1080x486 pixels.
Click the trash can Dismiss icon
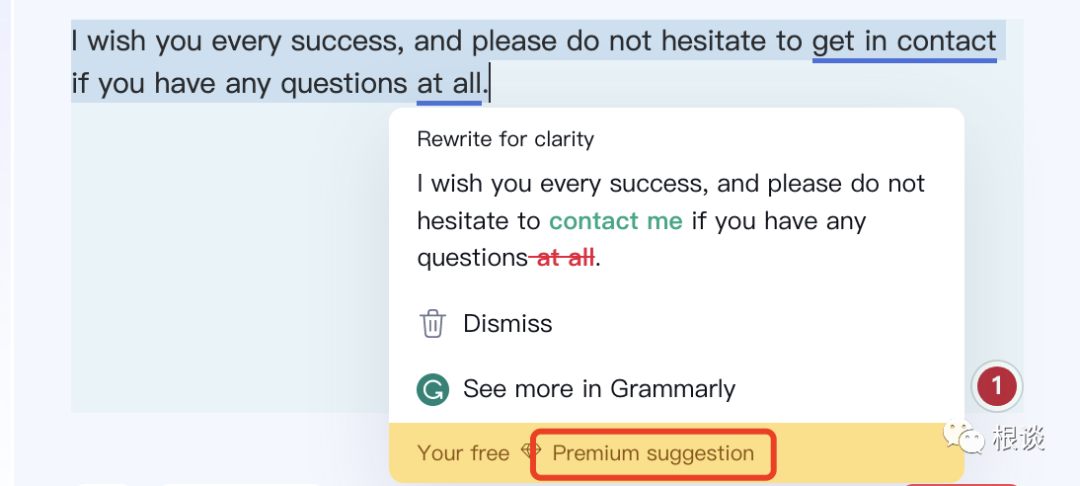(432, 324)
